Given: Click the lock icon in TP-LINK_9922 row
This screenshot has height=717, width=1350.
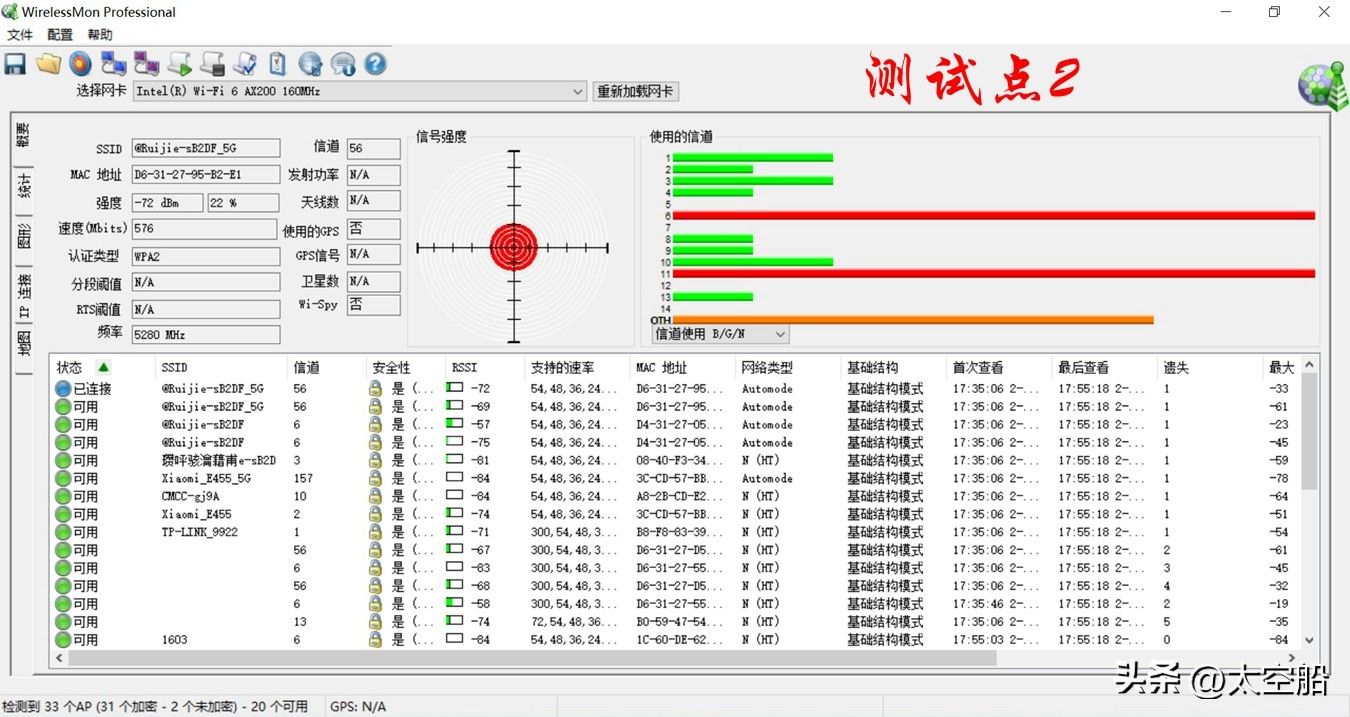Looking at the screenshot, I should tap(375, 532).
